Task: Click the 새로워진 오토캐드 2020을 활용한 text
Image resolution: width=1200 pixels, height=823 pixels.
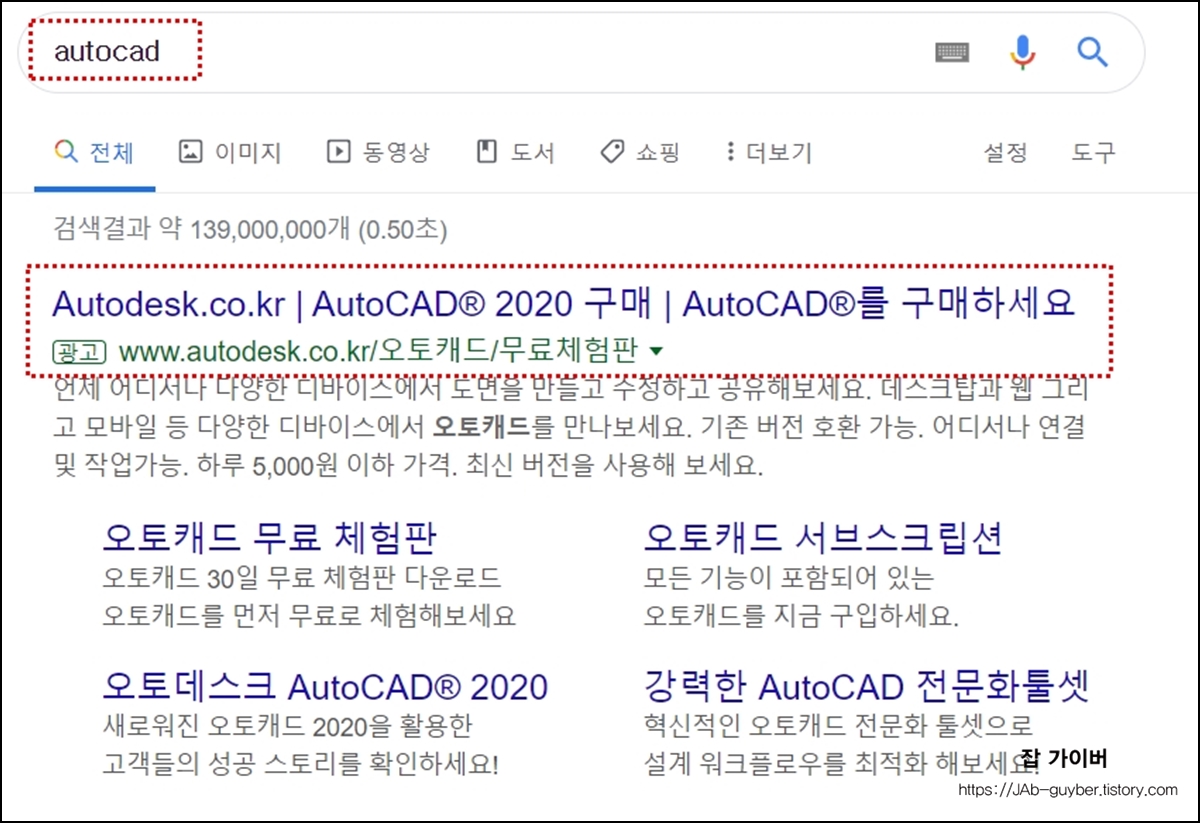Action: (287, 724)
